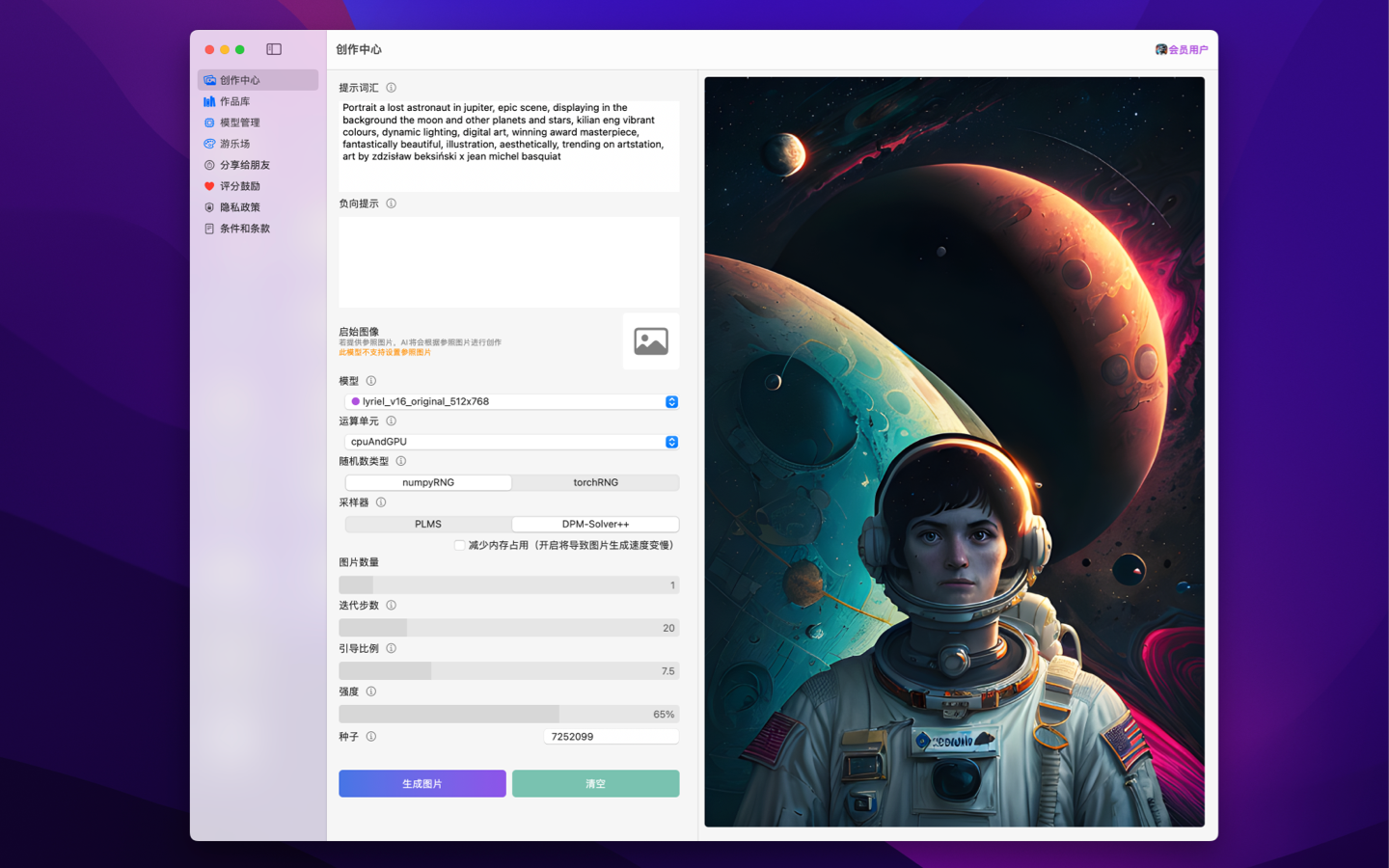Click the 游乐场 playground icon

tap(209, 144)
